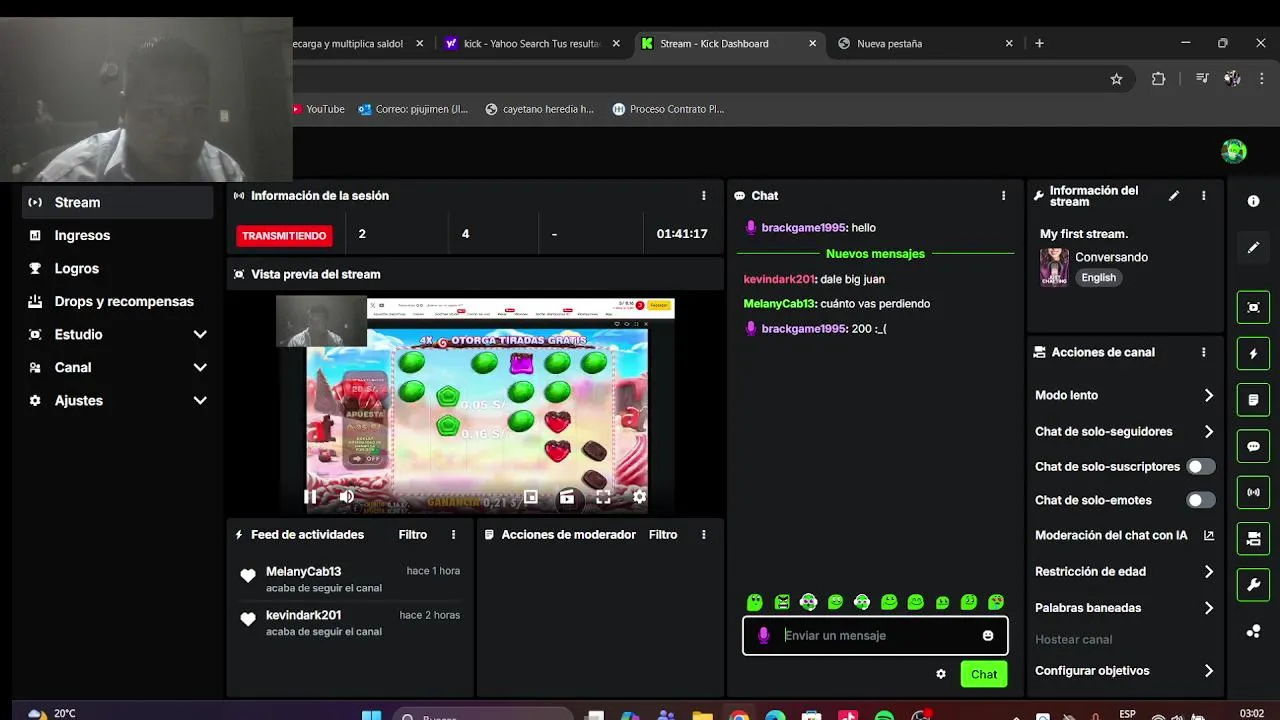Viewport: 1280px width, 720px height.
Task: Open the Chat panel options menu
Action: (1004, 196)
